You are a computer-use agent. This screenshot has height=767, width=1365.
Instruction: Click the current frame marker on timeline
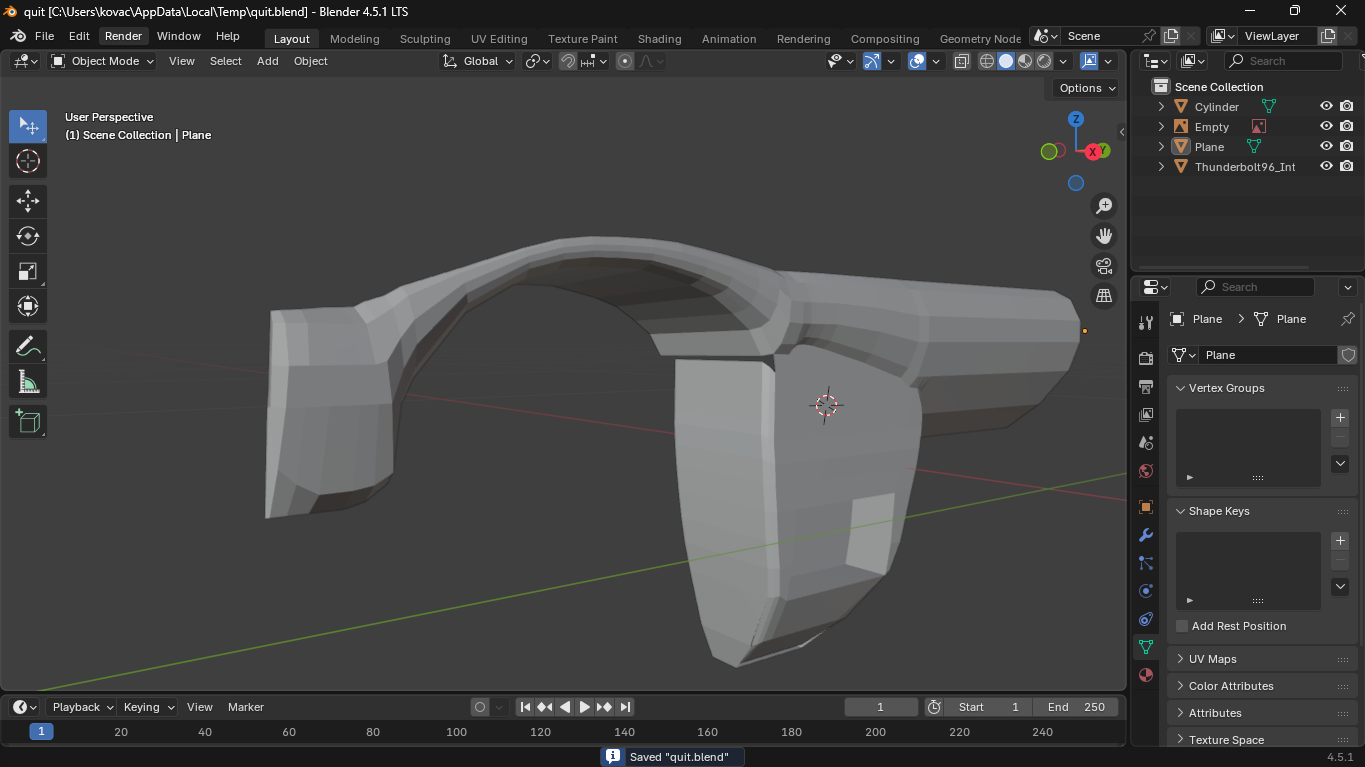41,732
